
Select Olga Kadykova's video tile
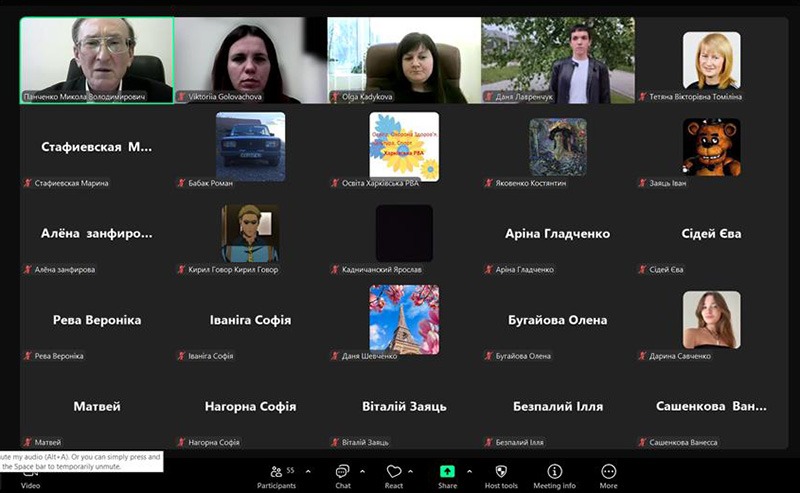click(x=404, y=58)
